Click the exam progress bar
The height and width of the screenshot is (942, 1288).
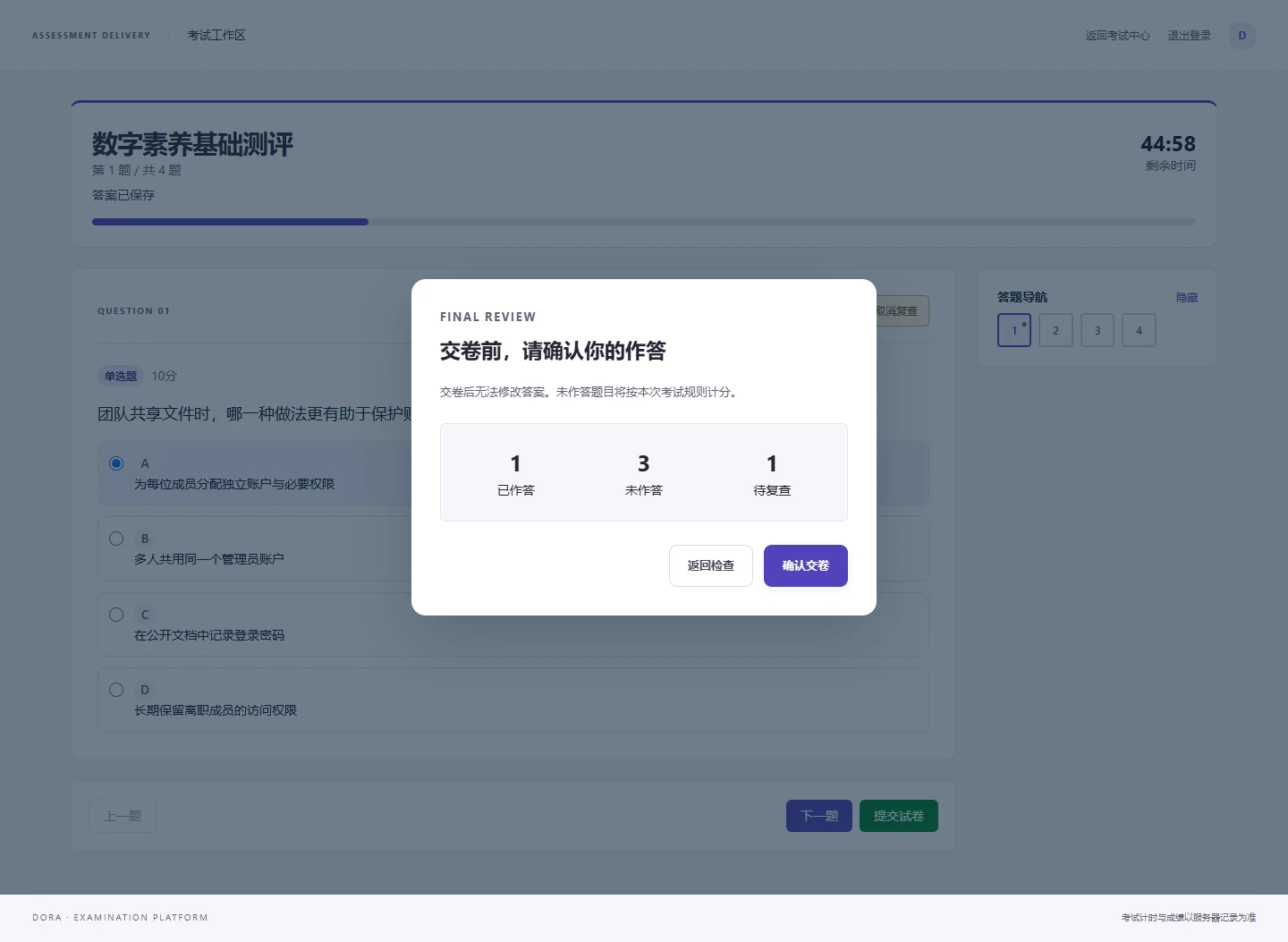(644, 222)
